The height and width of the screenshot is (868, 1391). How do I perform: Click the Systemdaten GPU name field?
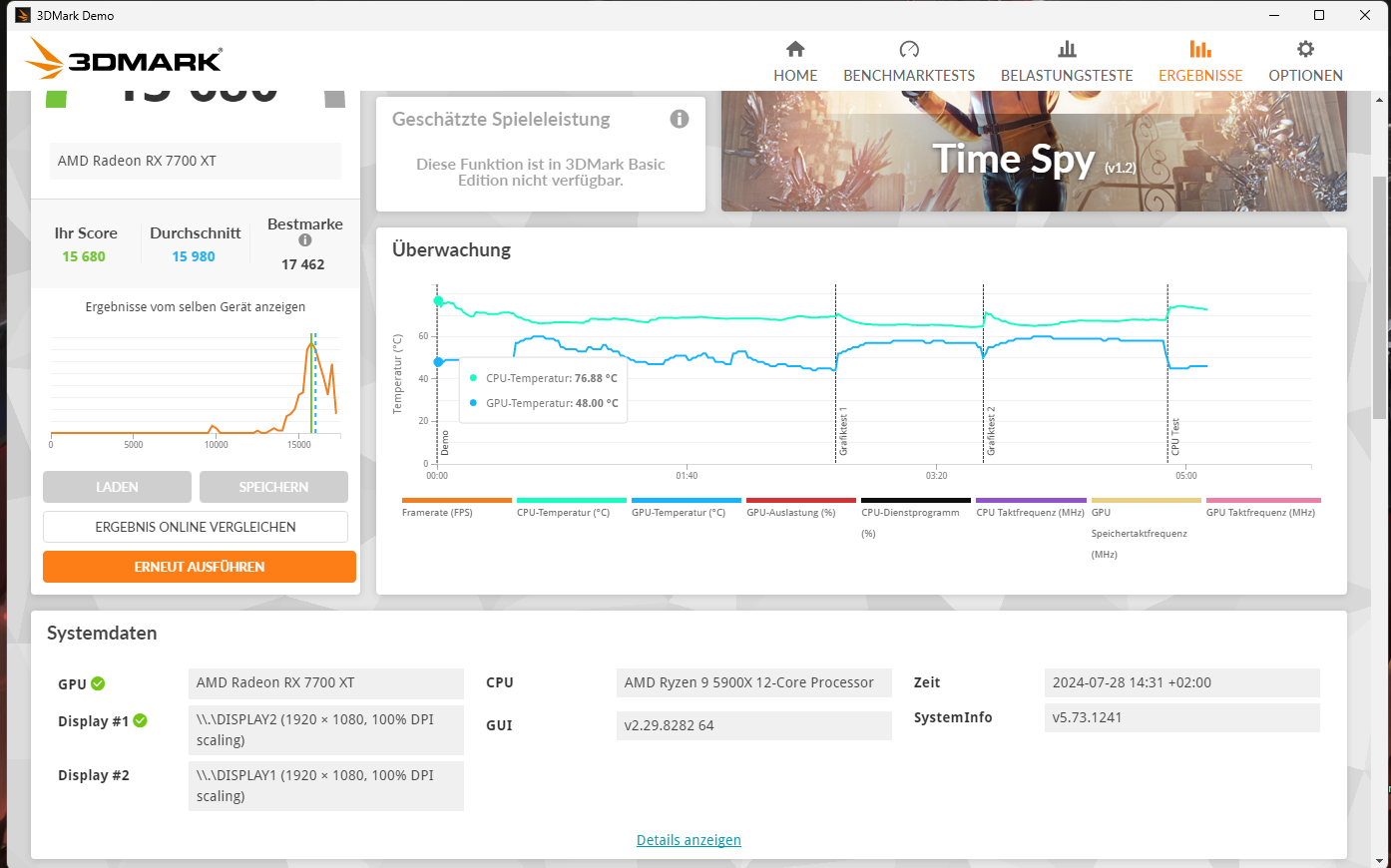(326, 683)
